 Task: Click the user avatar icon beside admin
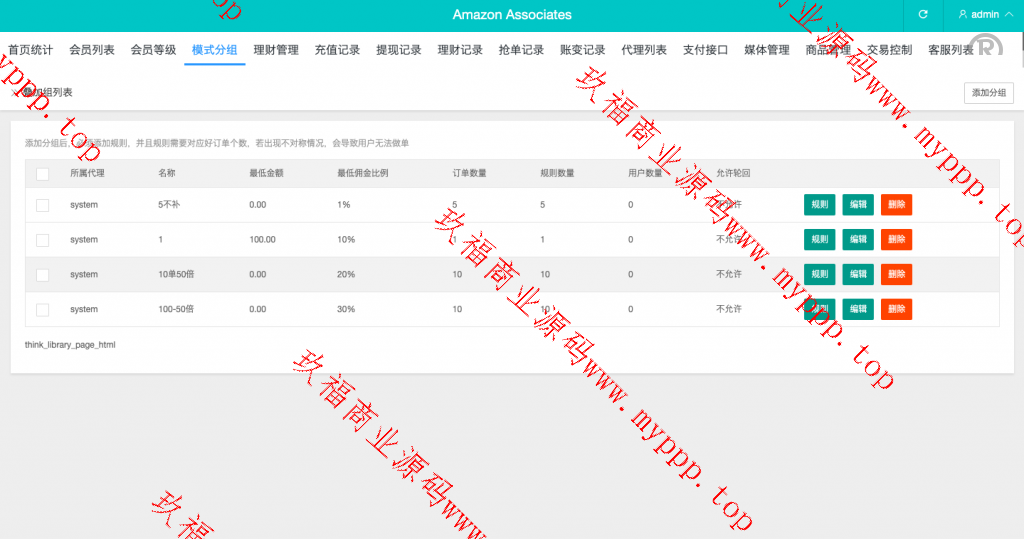pyautogui.click(x=963, y=15)
